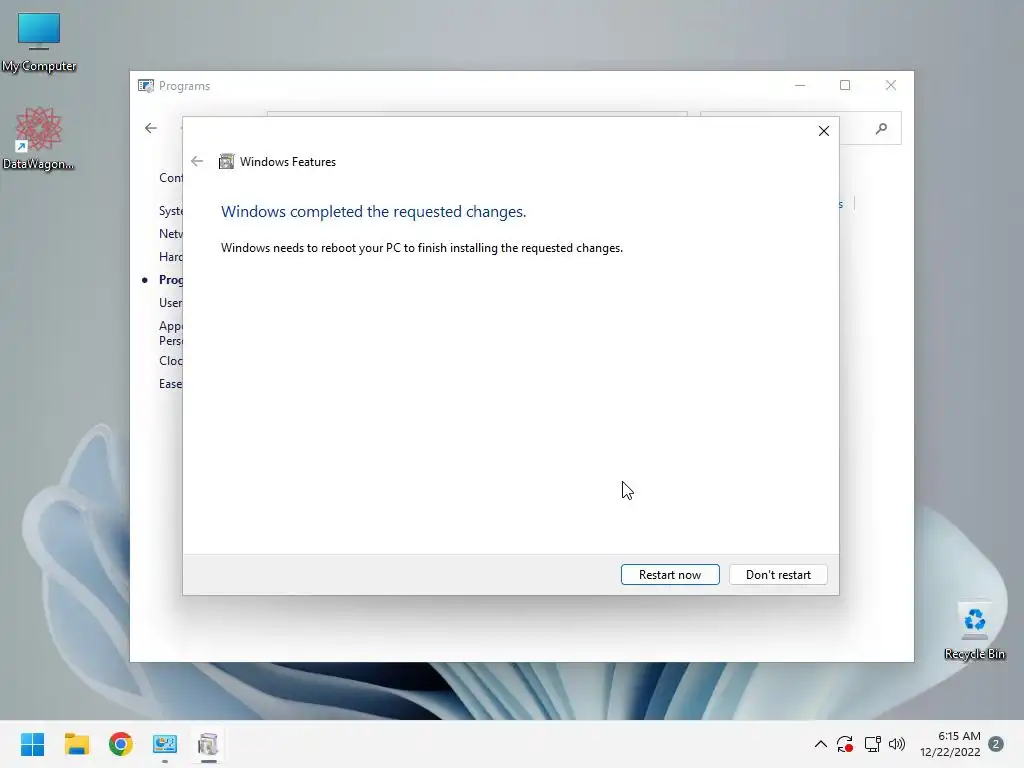Image resolution: width=1024 pixels, height=768 pixels.
Task: Click the update status tray icon
Action: pyautogui.click(x=845, y=744)
